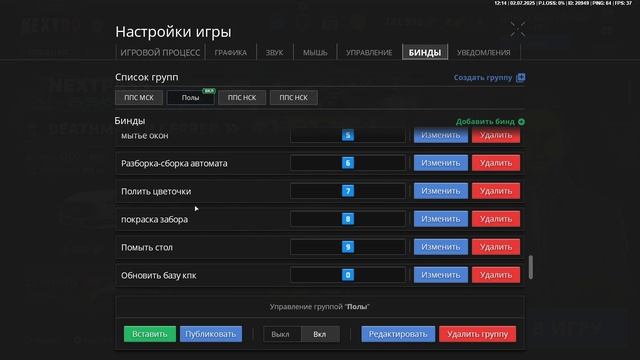Click the Добавить бинд link
This screenshot has height=360, width=640.
click(485, 122)
